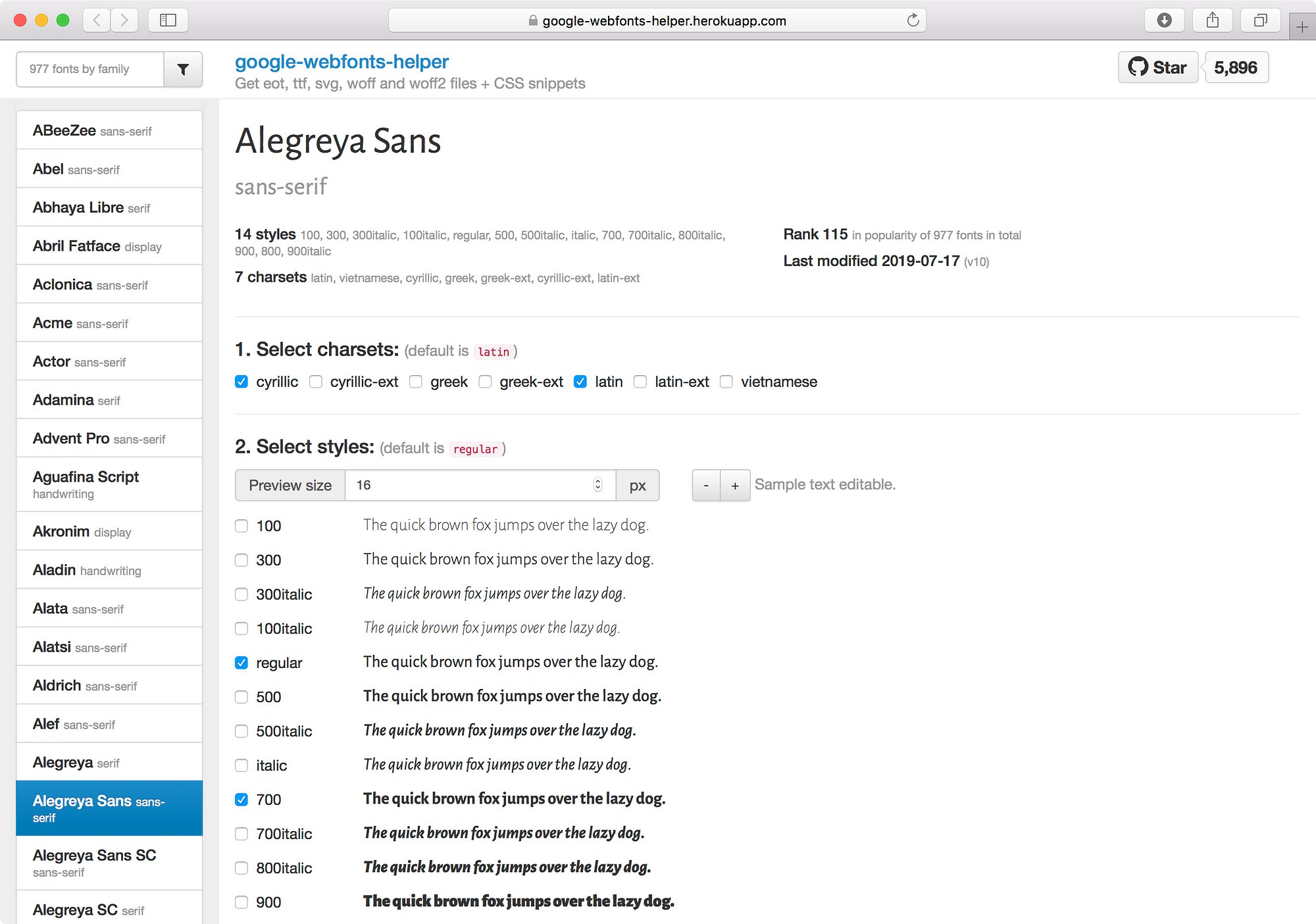Click the highlighted Alegreya Sans list item

(109, 808)
